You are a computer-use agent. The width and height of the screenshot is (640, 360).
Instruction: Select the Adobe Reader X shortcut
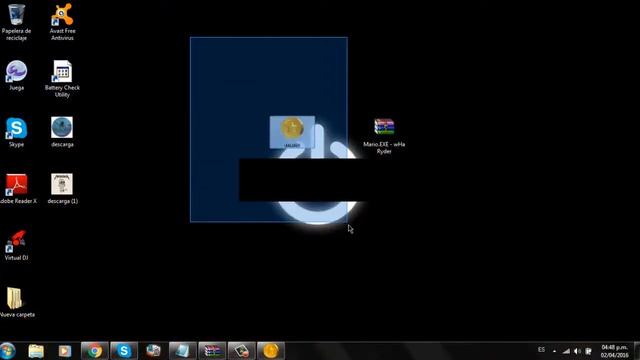[x=17, y=189]
